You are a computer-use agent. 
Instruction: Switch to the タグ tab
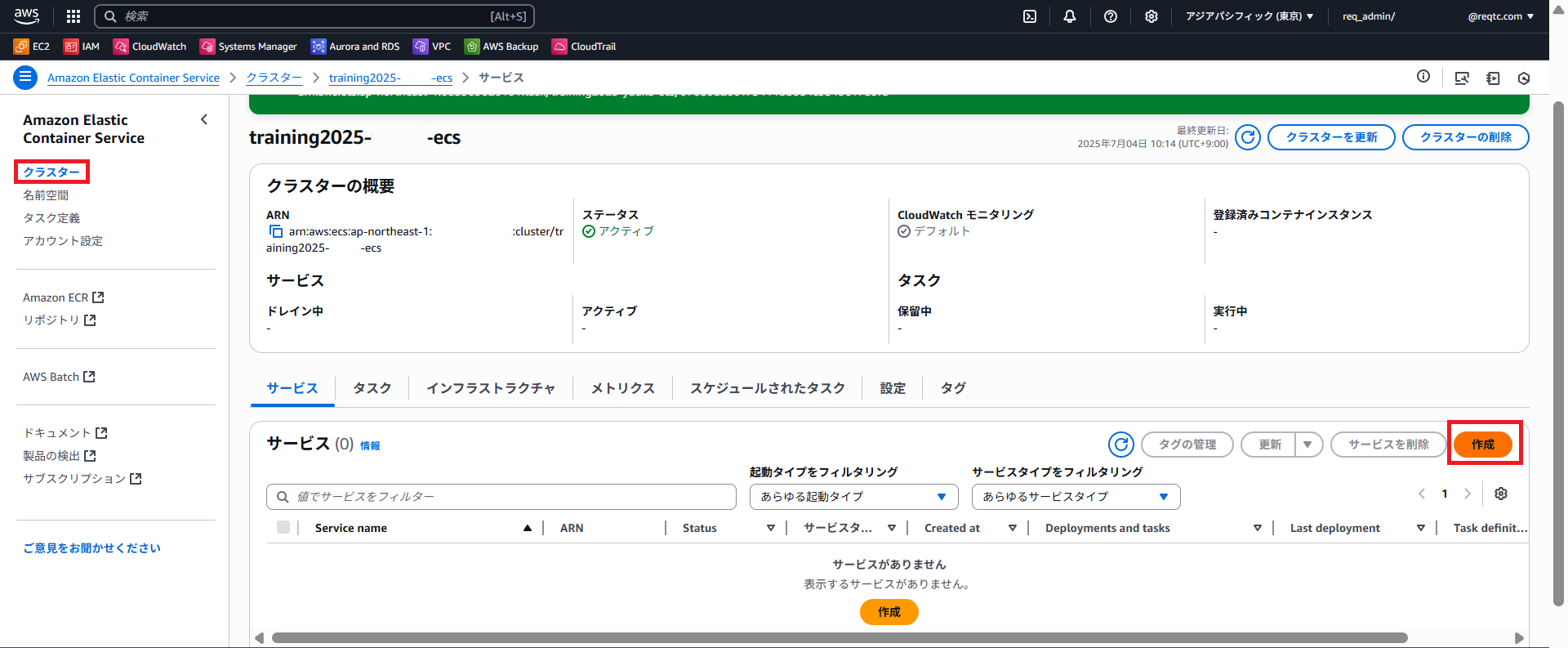point(953,388)
